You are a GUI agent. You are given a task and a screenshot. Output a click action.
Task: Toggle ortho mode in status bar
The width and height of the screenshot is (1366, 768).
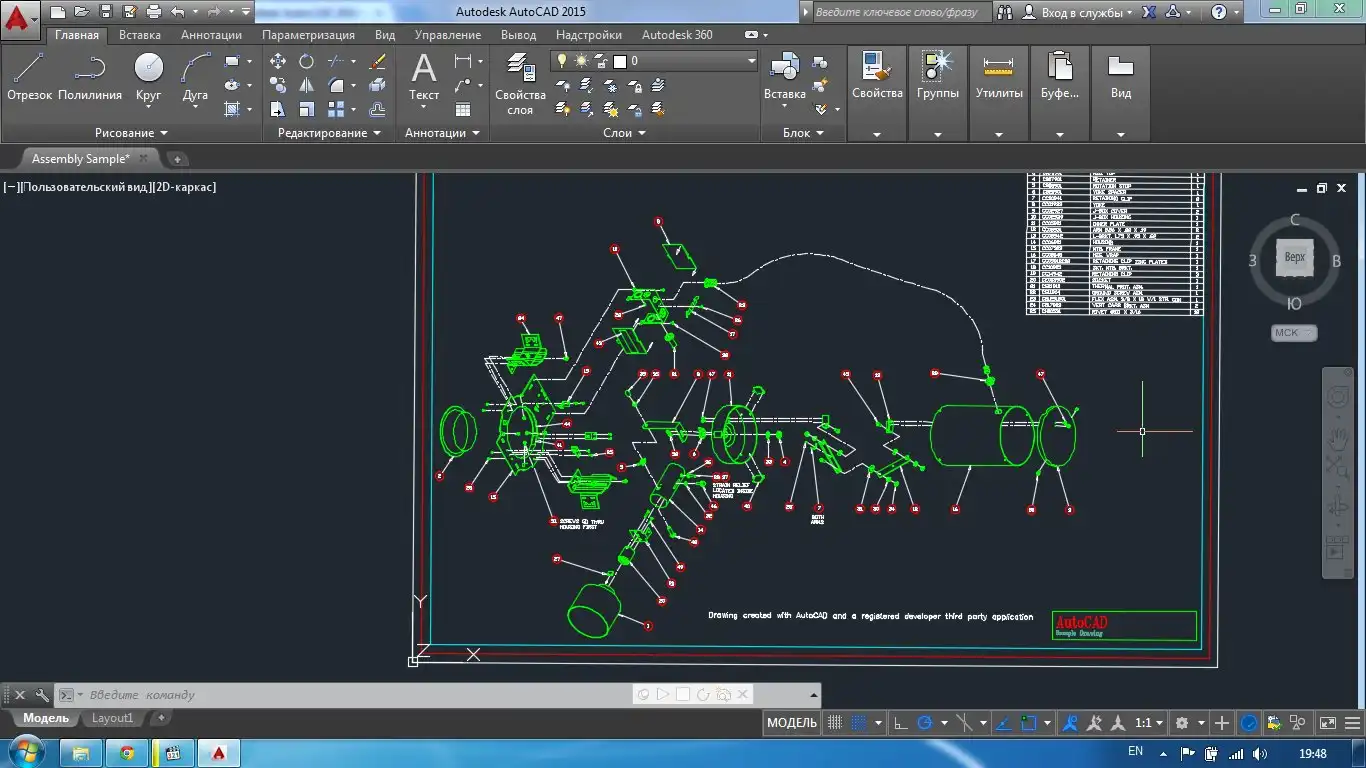[900, 723]
